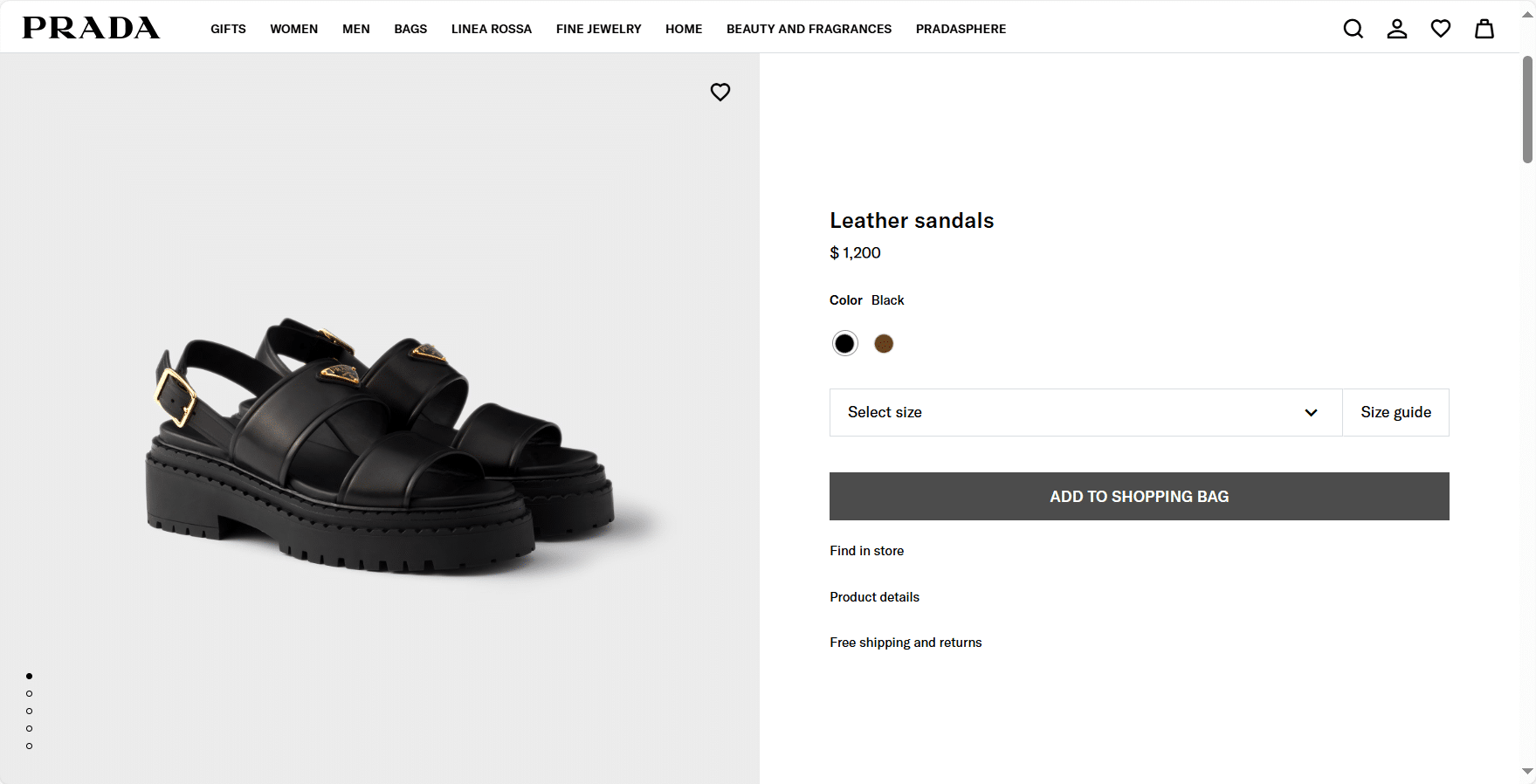
Task: Open the Select size dropdown
Action: coord(1085,412)
